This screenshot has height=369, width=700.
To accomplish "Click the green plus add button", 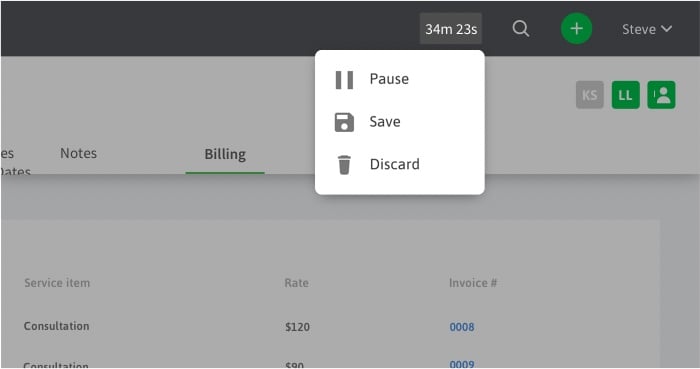I will (576, 29).
